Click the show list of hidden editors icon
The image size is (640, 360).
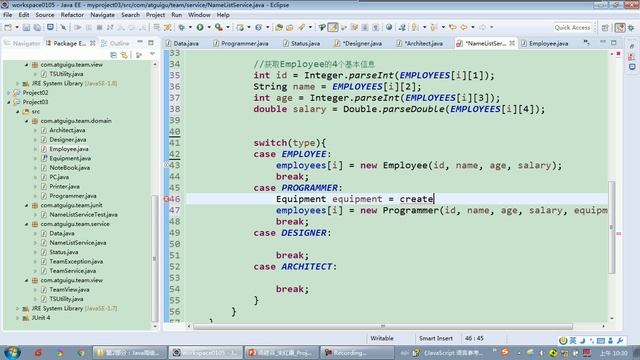pos(587,42)
